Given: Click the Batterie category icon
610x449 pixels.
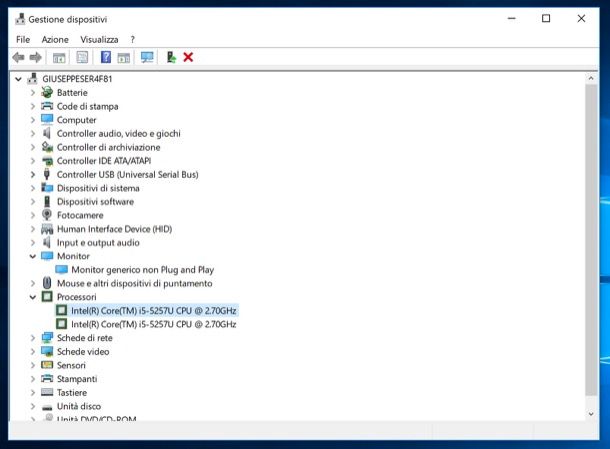Looking at the screenshot, I should pos(47,93).
